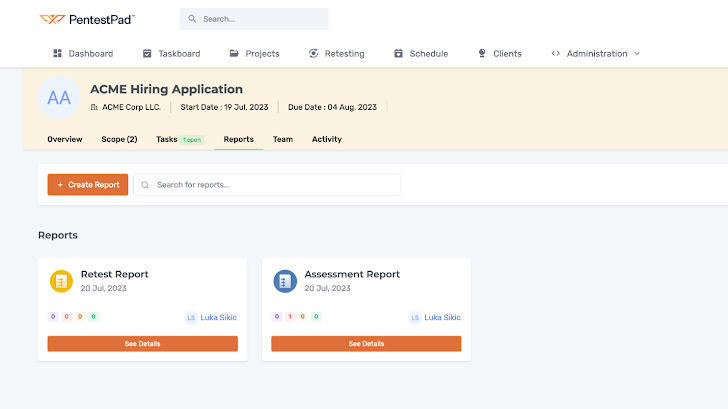
Task: Click the yellow Retest Report icon
Action: (61, 282)
